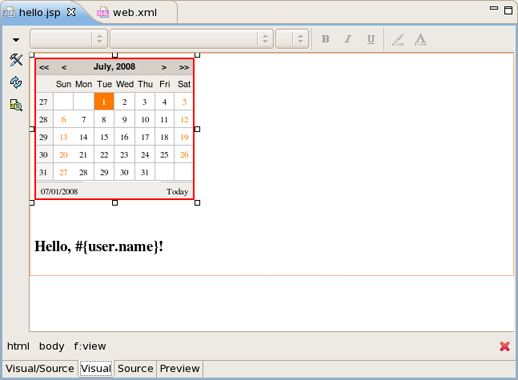Maximize the editor pane

[x=508, y=10]
